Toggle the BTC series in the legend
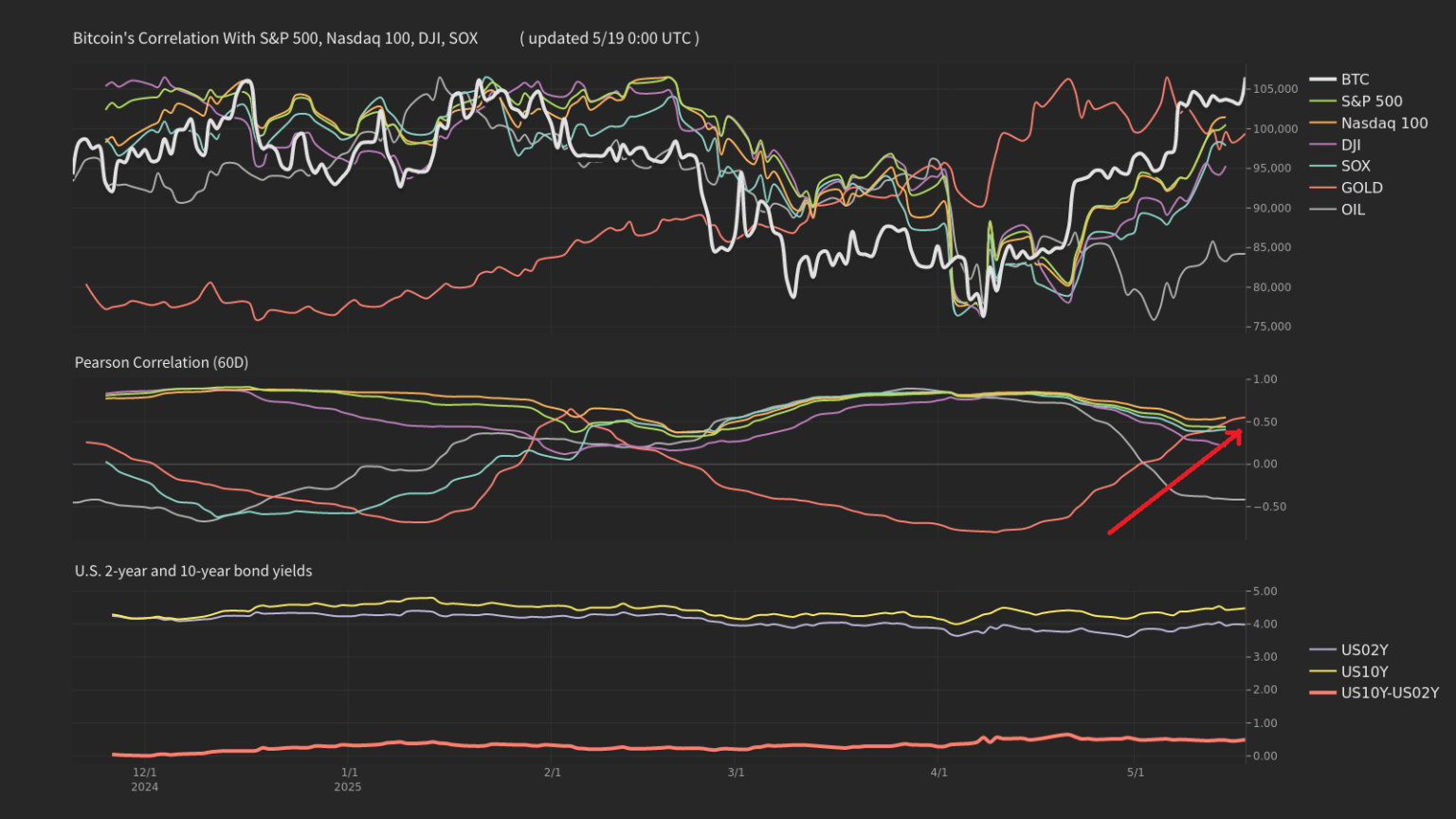Viewport: 1456px width, 819px height. point(1354,79)
